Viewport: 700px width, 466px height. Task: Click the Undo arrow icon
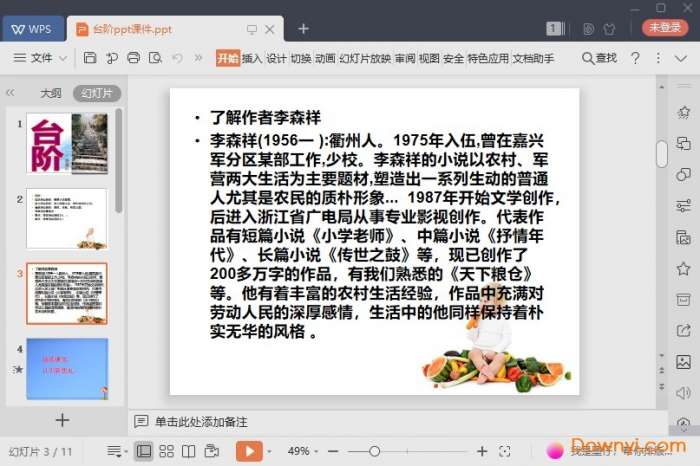(177, 58)
